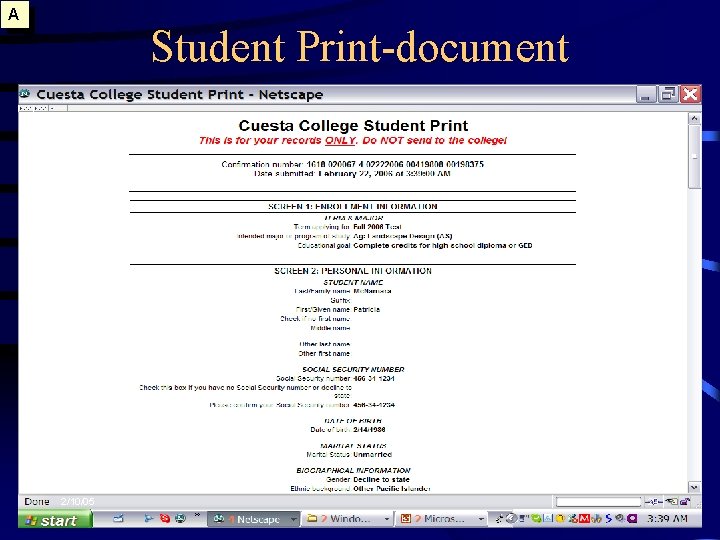Viewport: 720px width, 540px height.
Task: Click the online/offline connection icon in Netscape status bar
Action: tap(653, 502)
